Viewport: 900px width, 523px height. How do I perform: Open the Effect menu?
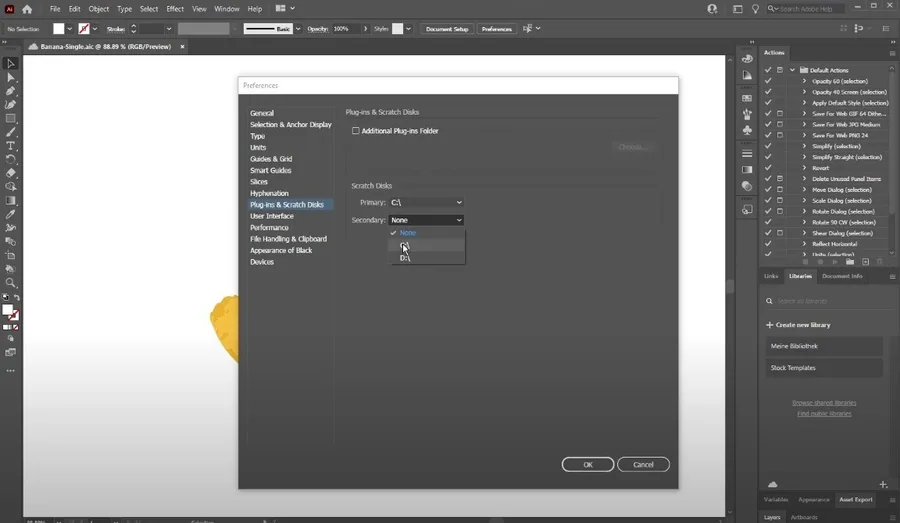(175, 9)
